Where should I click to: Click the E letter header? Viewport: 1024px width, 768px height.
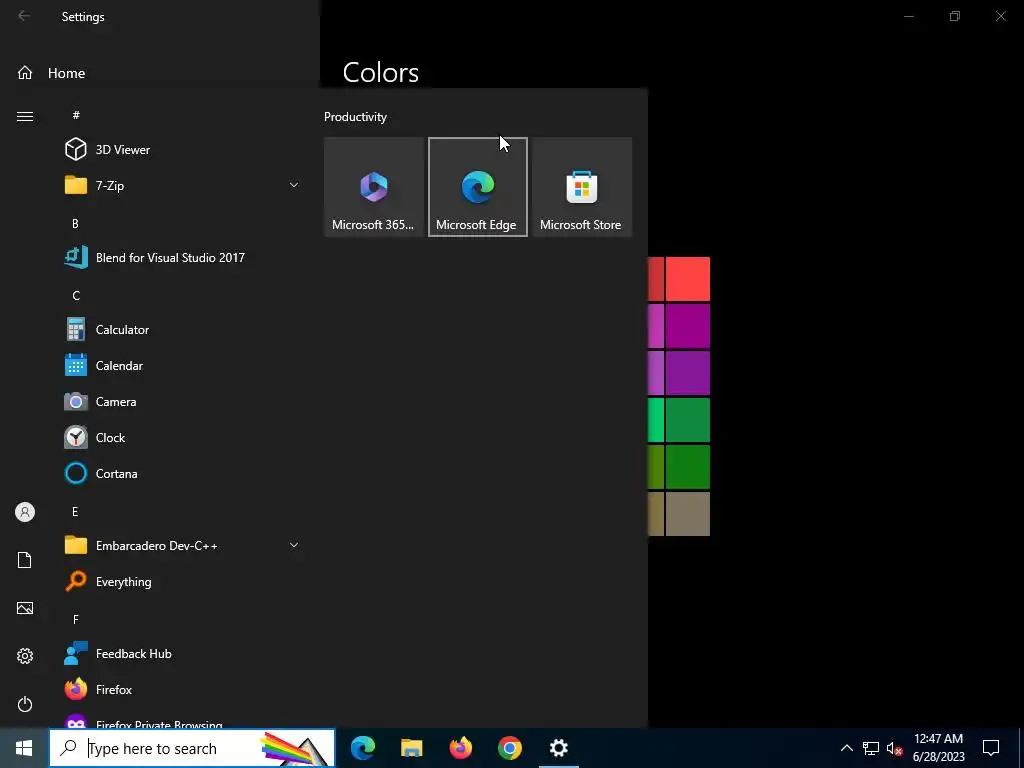(x=75, y=511)
